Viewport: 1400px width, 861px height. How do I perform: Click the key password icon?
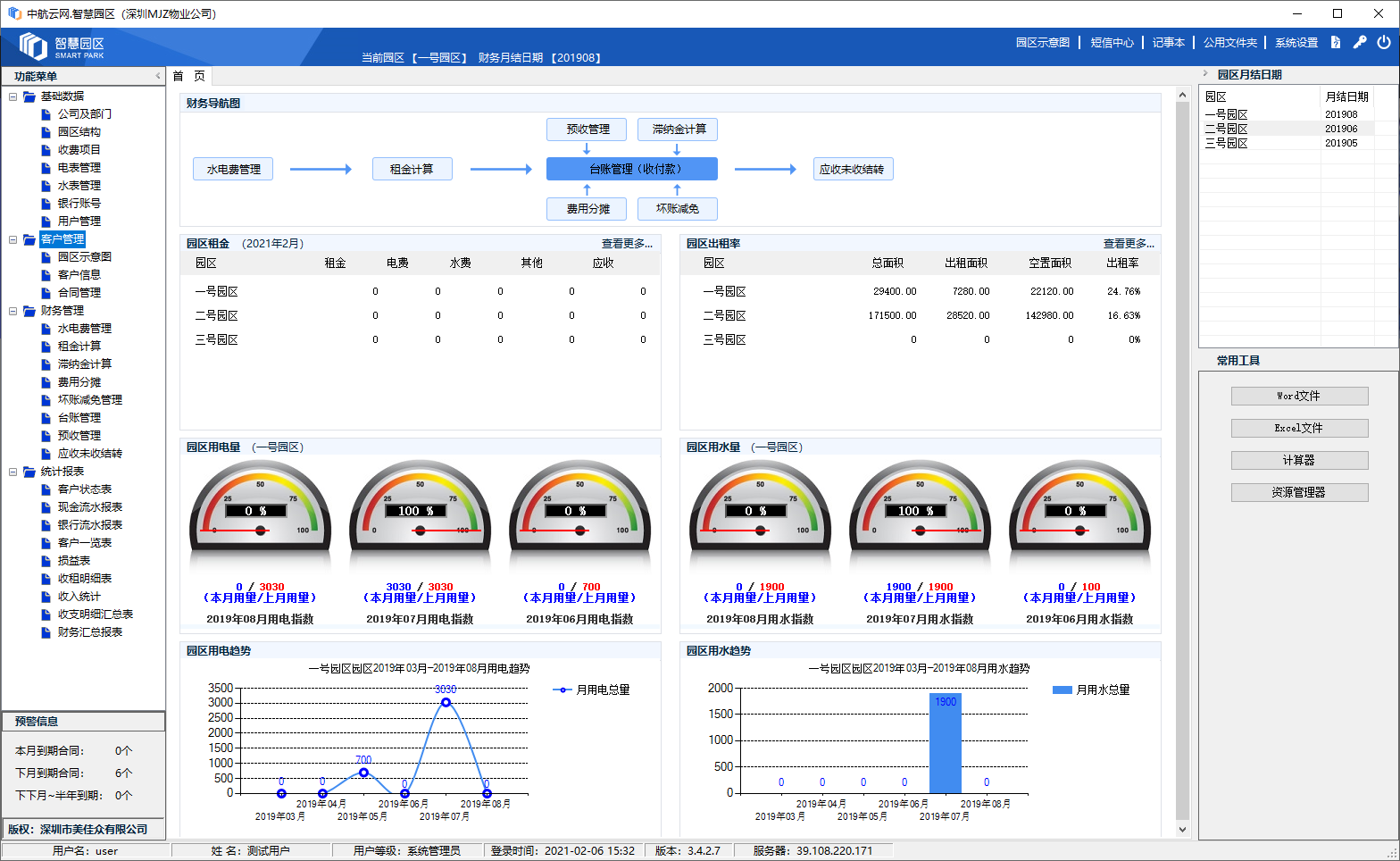(1359, 42)
